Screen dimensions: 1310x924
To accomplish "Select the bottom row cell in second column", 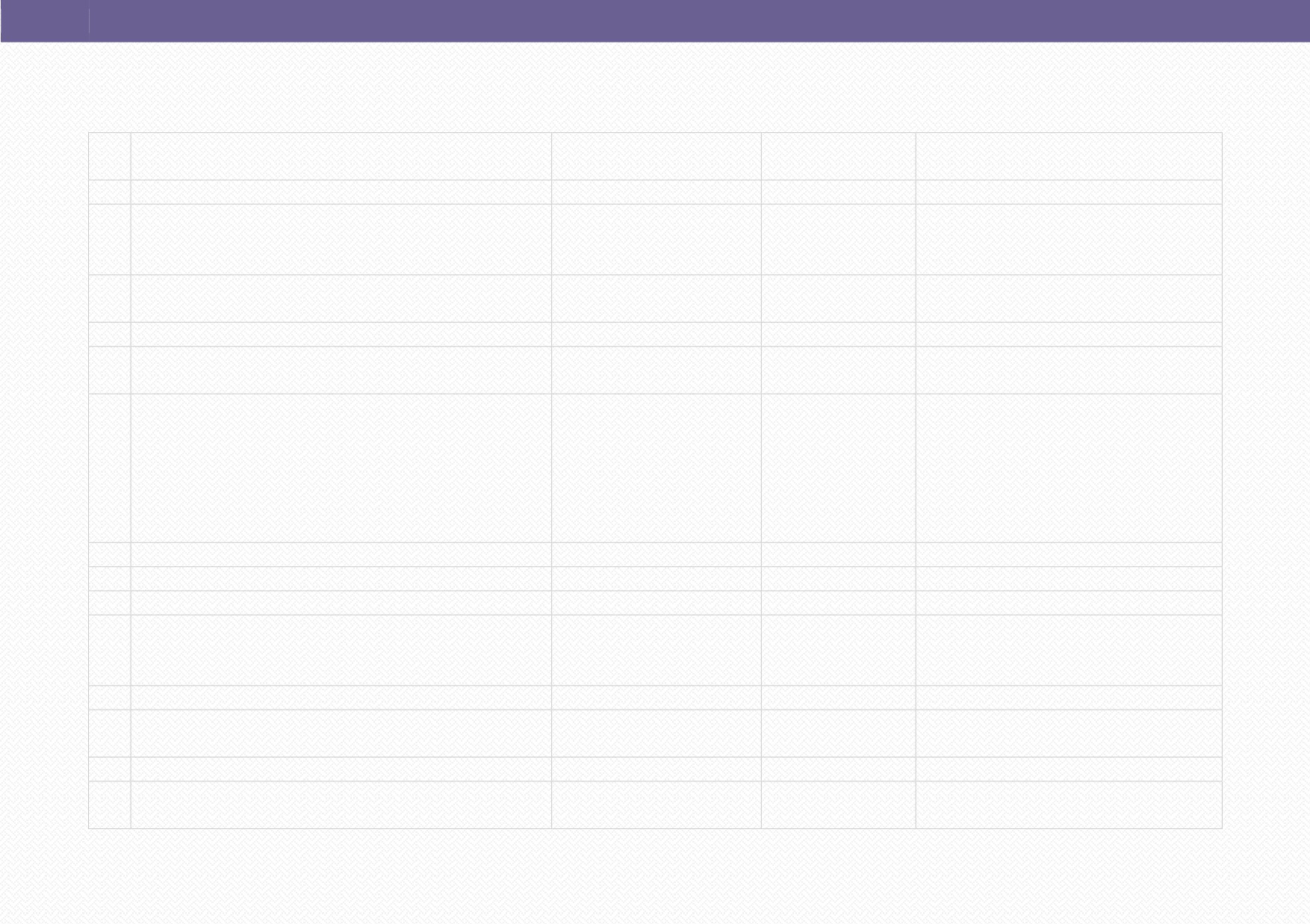I will (x=341, y=805).
